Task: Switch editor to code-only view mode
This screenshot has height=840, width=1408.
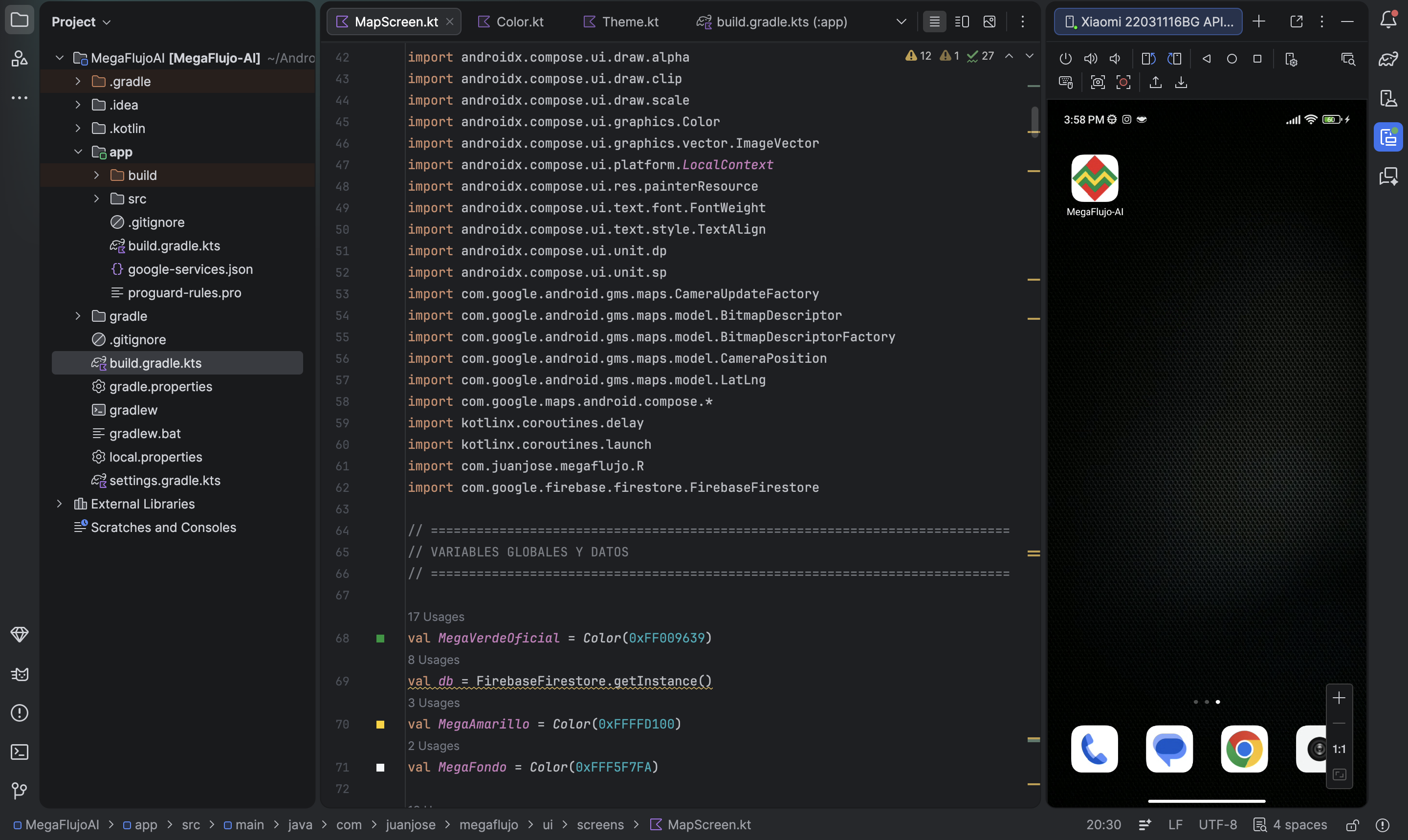Action: pyautogui.click(x=934, y=22)
